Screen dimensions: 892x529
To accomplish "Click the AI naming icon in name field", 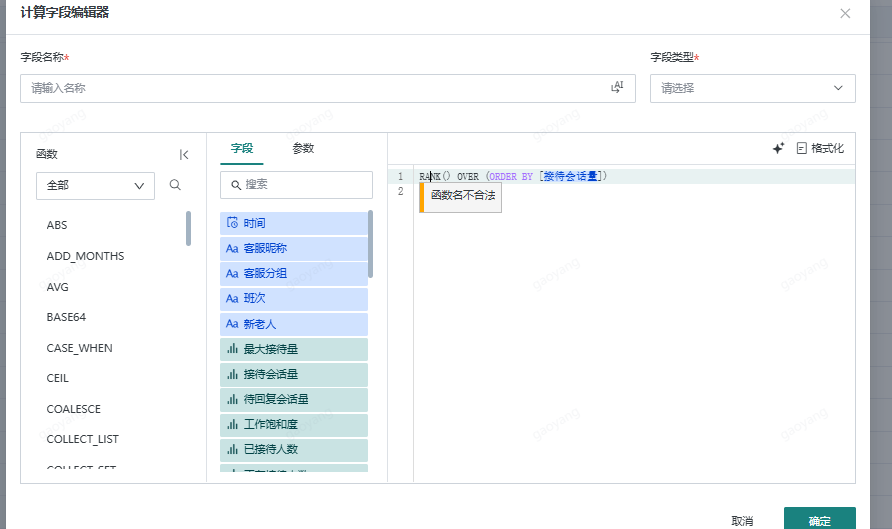I will click(x=617, y=87).
